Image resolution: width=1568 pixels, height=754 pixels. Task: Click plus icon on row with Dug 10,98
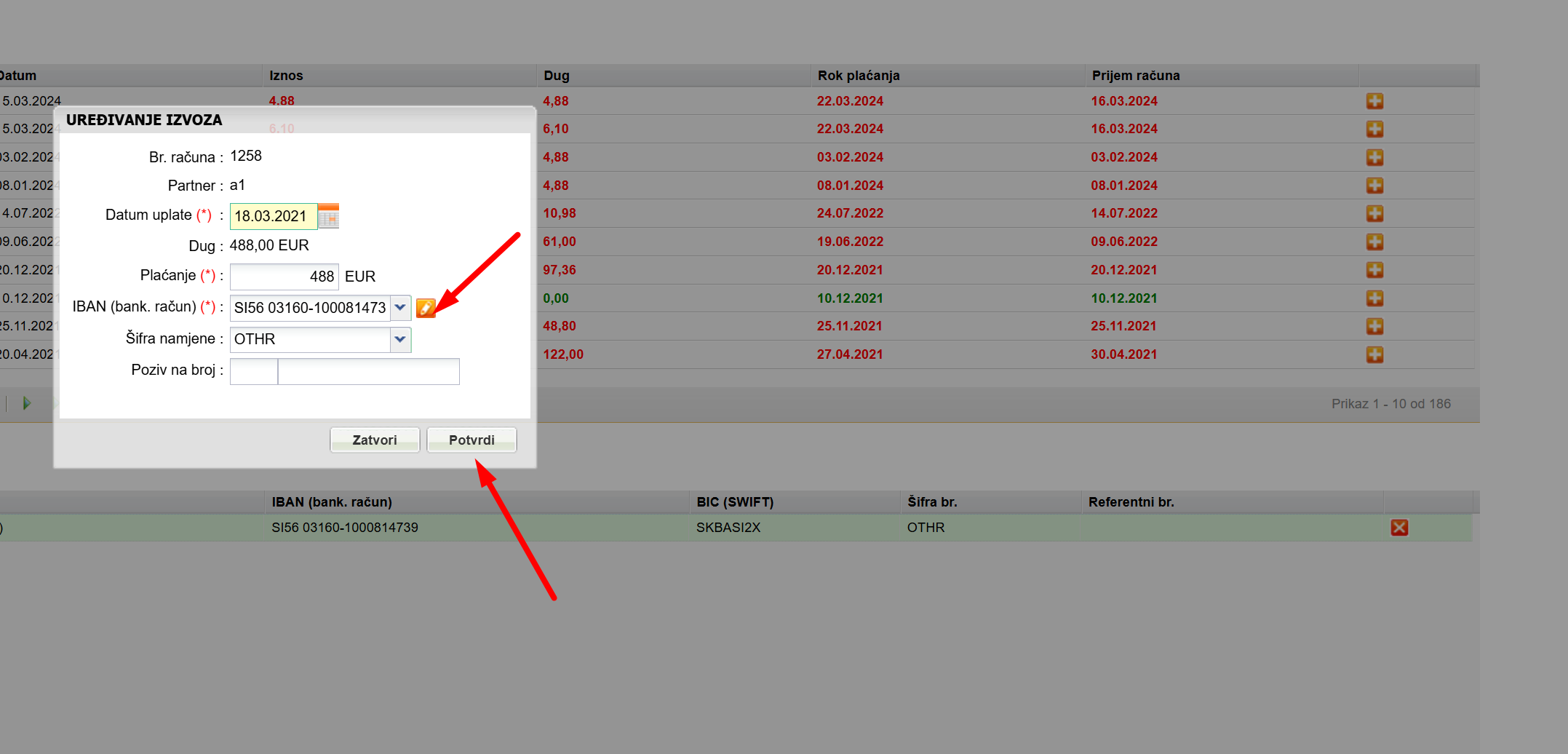1374,213
